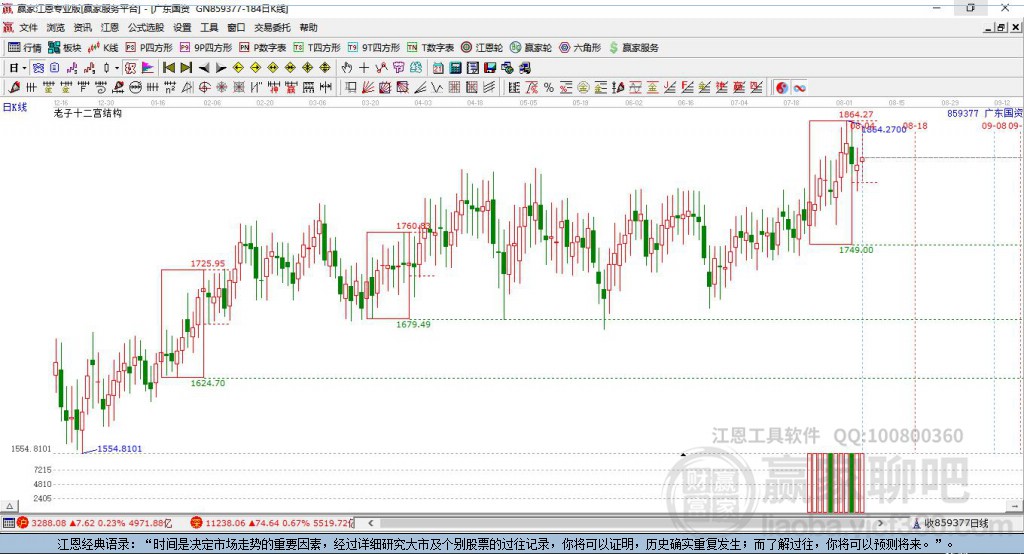Open the 9P四方形 tool
1024x554 pixels.
pyautogui.click(x=206, y=48)
